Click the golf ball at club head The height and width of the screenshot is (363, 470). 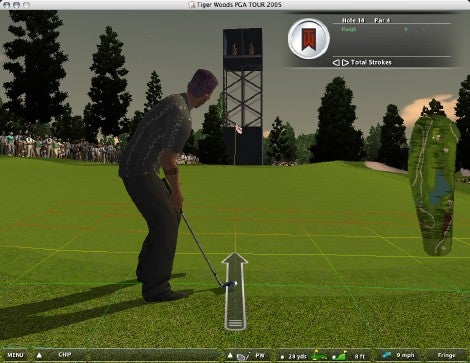coord(234,284)
